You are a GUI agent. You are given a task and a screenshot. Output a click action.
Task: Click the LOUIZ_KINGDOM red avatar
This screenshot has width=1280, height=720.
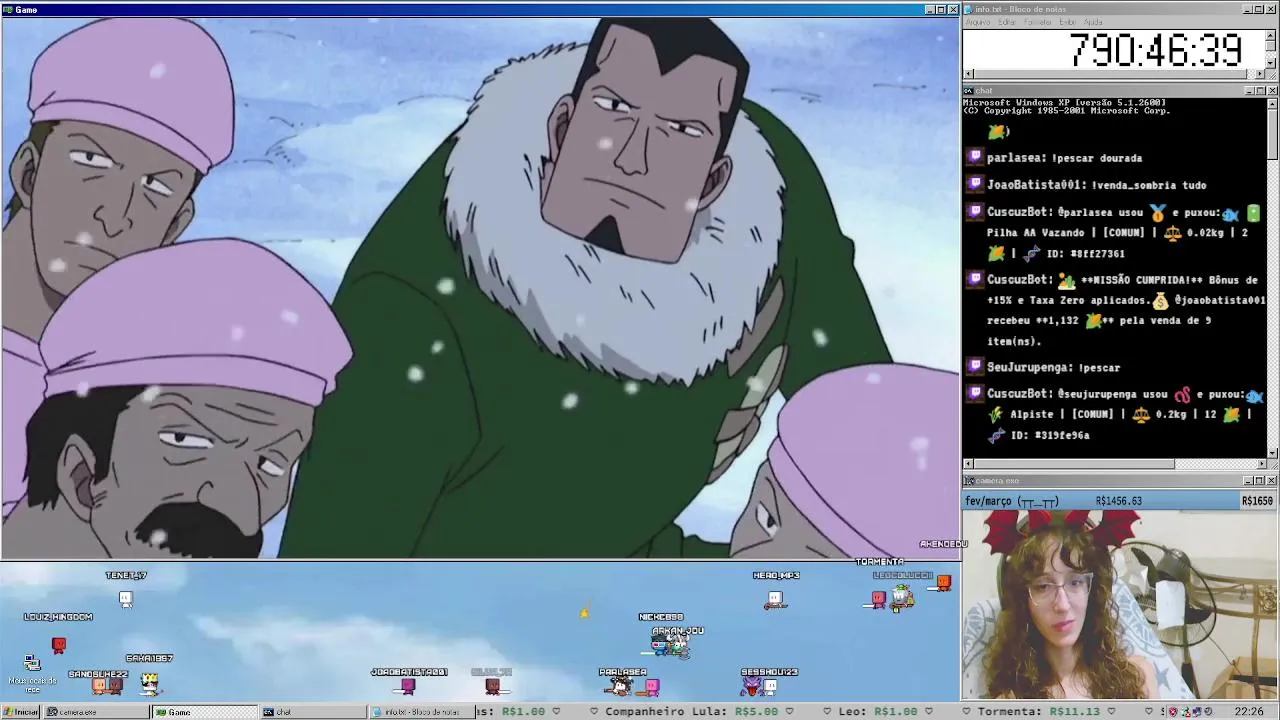[x=59, y=646]
